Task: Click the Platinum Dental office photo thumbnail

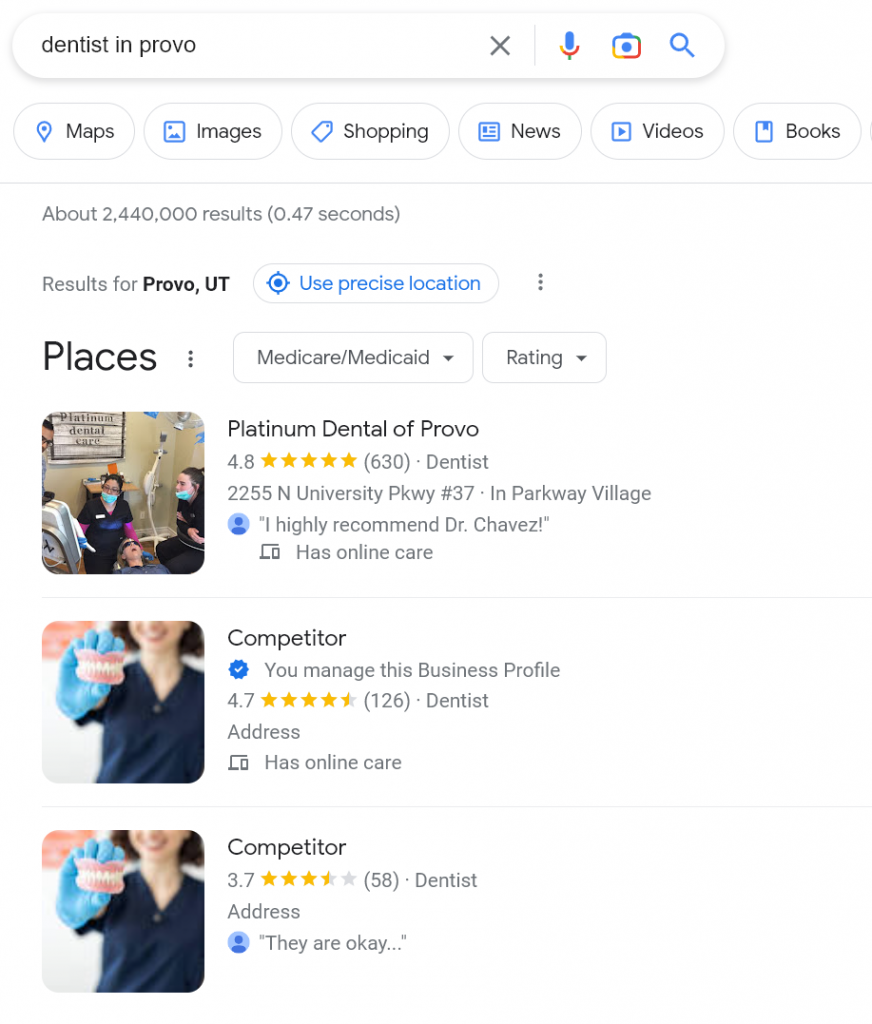Action: point(123,493)
